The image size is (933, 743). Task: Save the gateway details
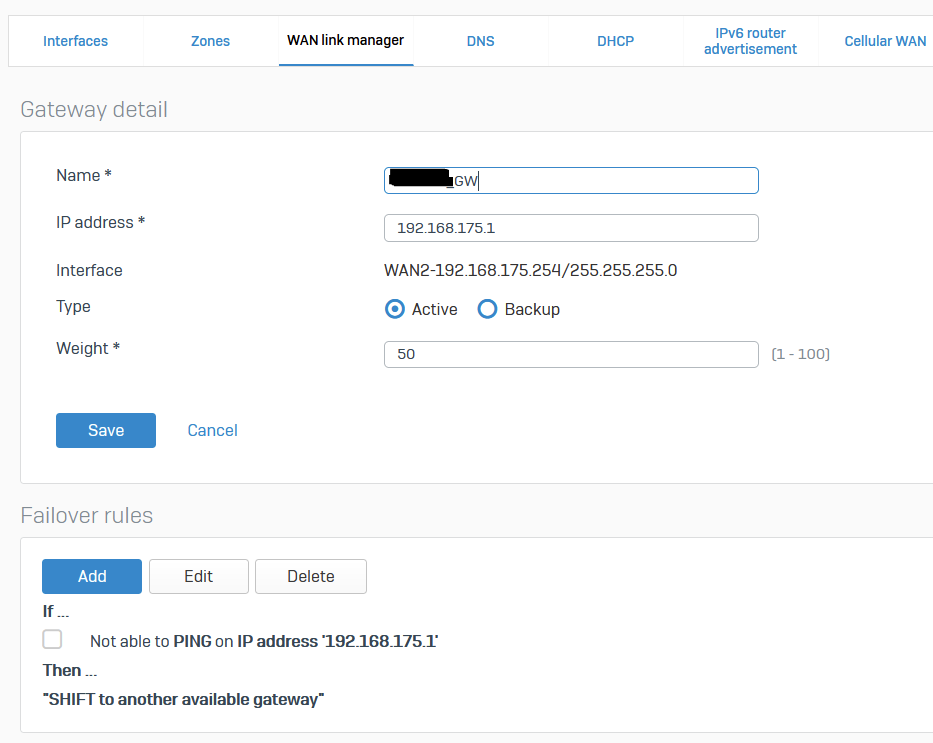(x=106, y=431)
